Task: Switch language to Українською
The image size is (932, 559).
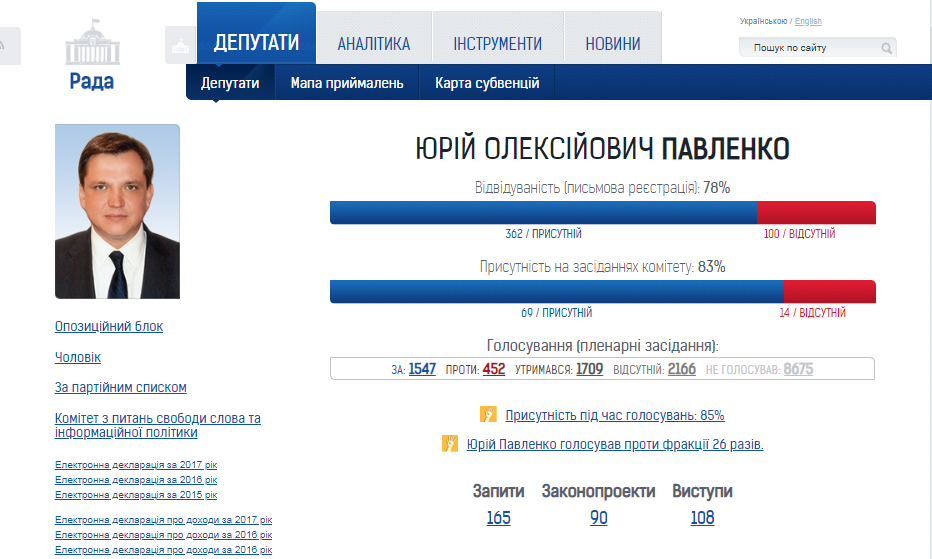Action: 763,21
